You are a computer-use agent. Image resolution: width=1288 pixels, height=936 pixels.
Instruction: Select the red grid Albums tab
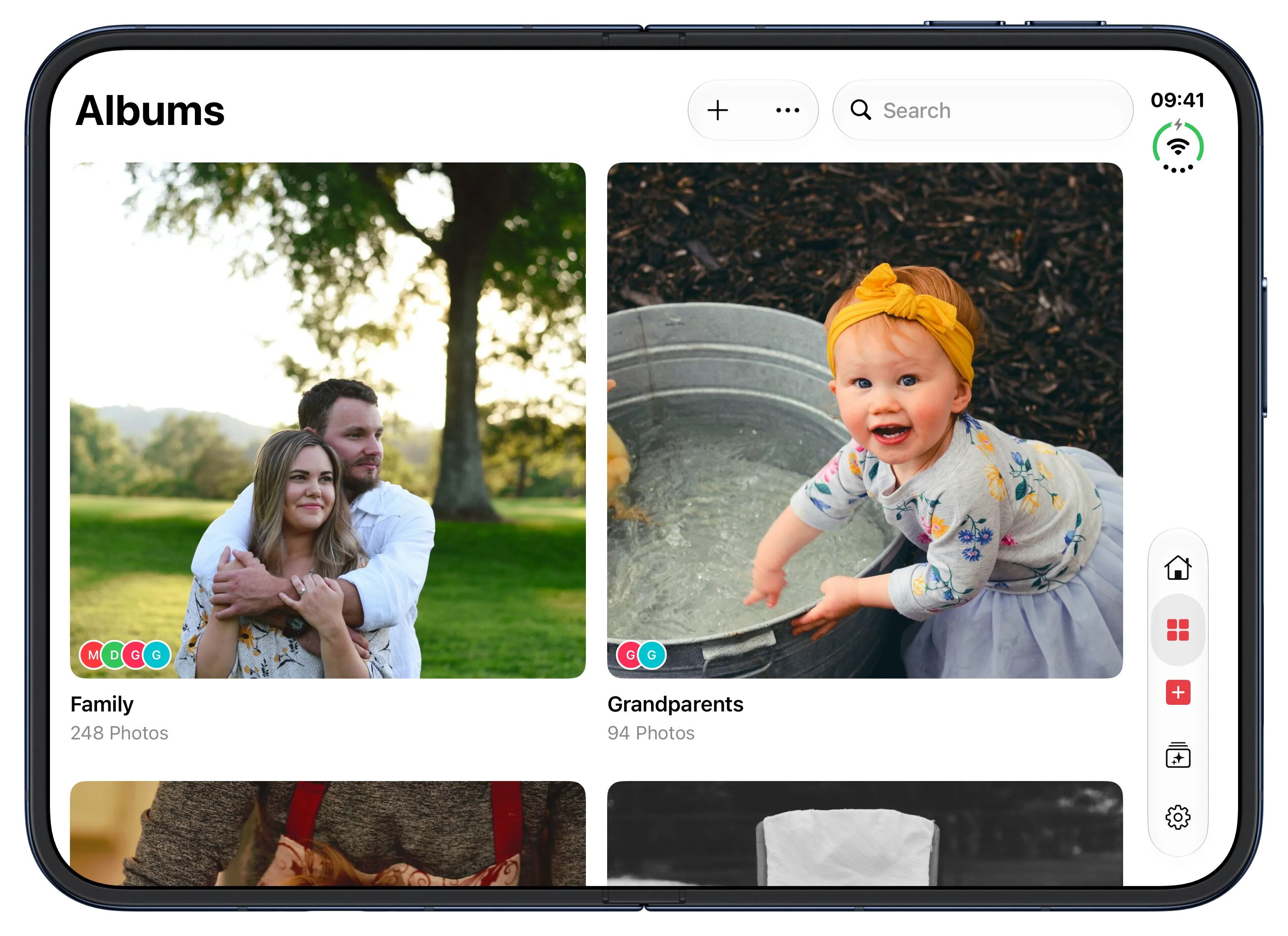point(1177,630)
